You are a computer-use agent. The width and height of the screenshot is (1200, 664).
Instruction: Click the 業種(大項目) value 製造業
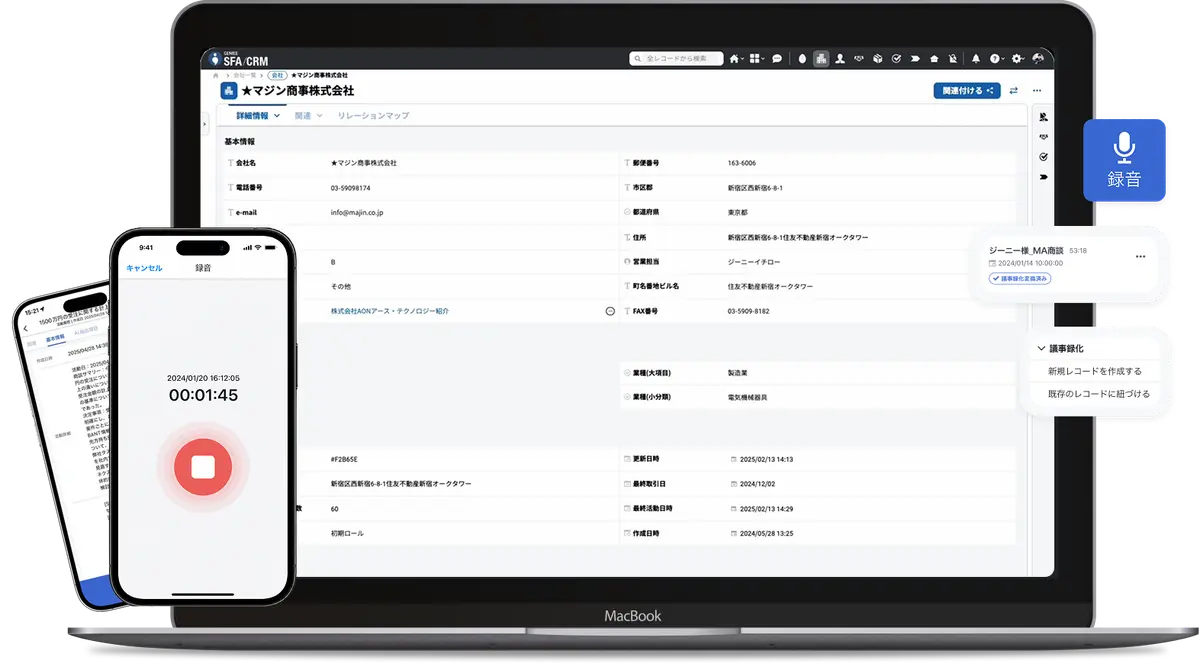point(738,372)
